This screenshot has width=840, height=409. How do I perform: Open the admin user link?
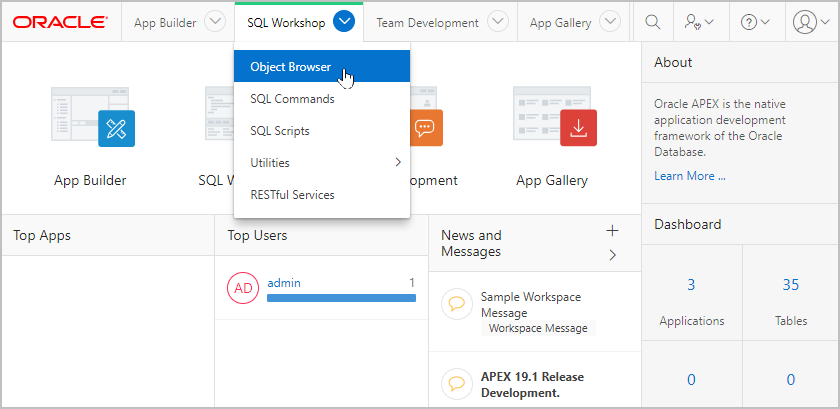click(x=284, y=283)
